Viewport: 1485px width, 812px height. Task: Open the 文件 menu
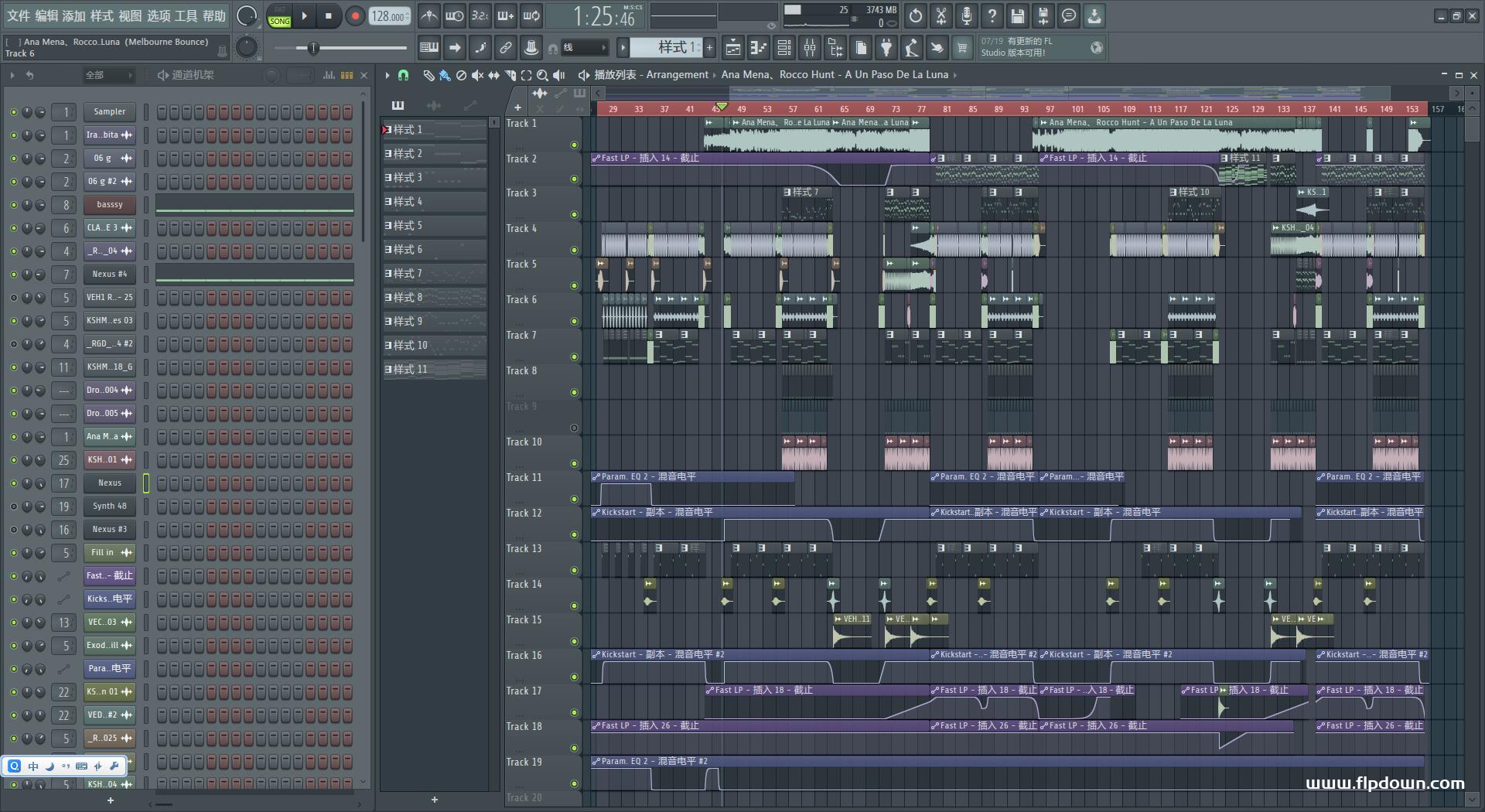tap(19, 15)
